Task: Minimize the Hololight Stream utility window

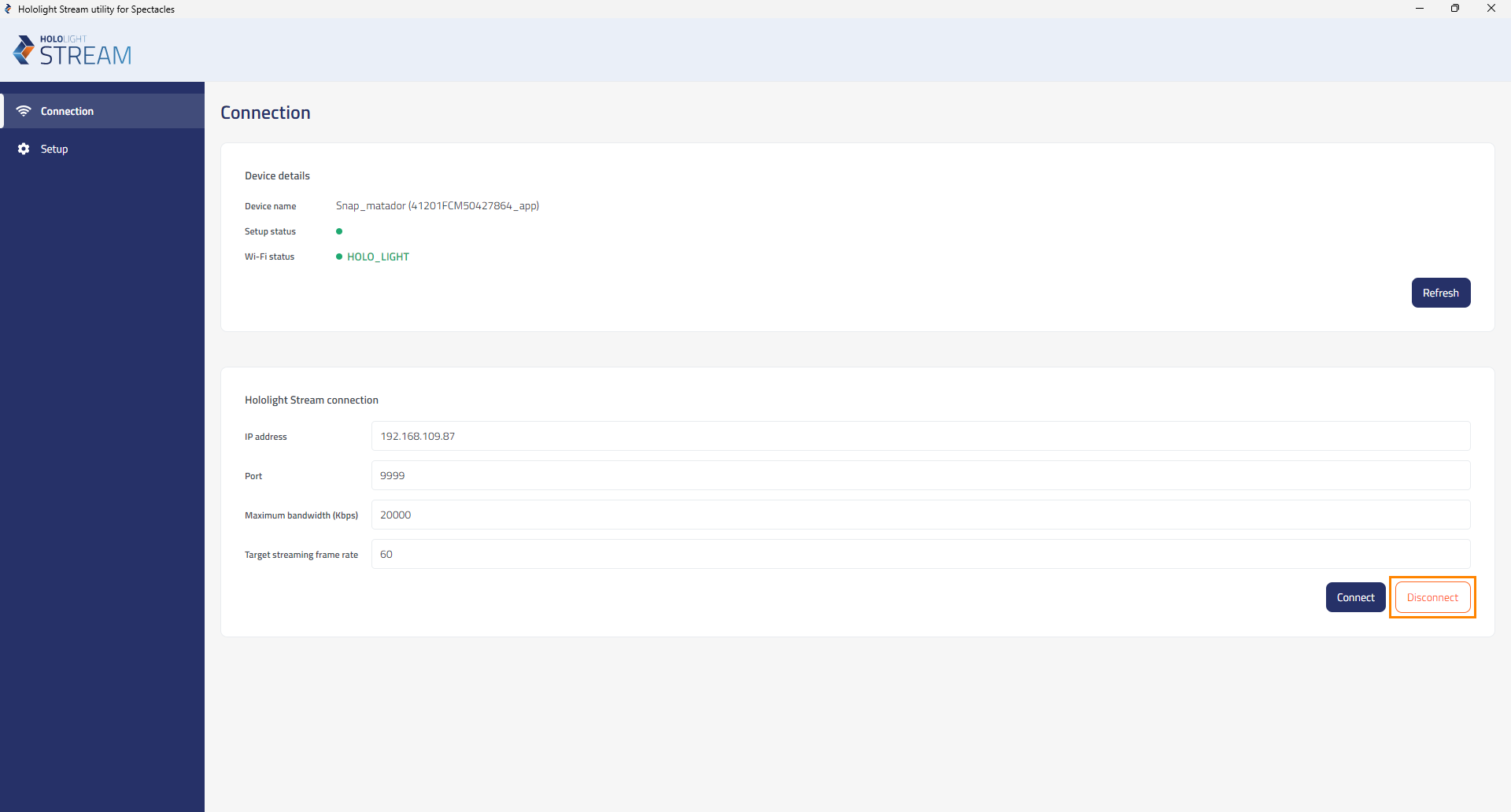Action: [1420, 9]
